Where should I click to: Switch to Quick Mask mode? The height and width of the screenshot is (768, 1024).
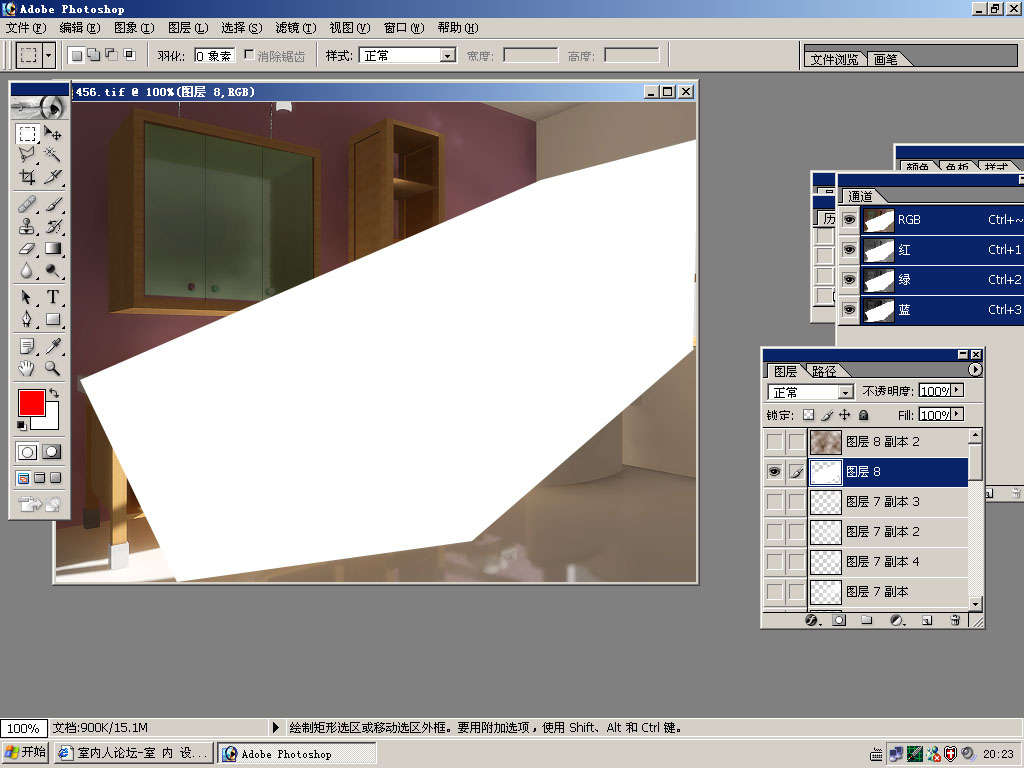click(52, 452)
